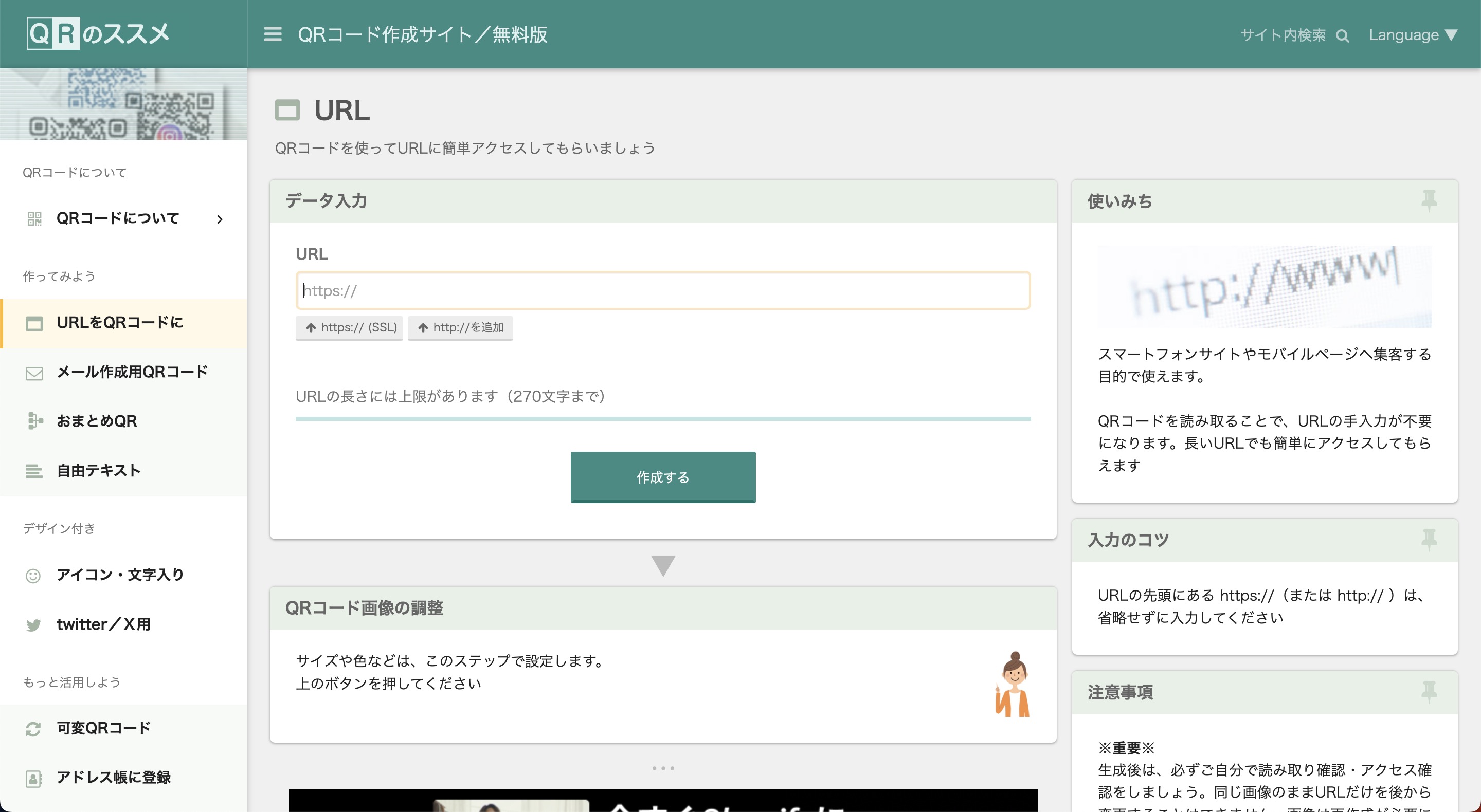
Task: Toggle pin on 入力のコツ panel
Action: [x=1429, y=540]
